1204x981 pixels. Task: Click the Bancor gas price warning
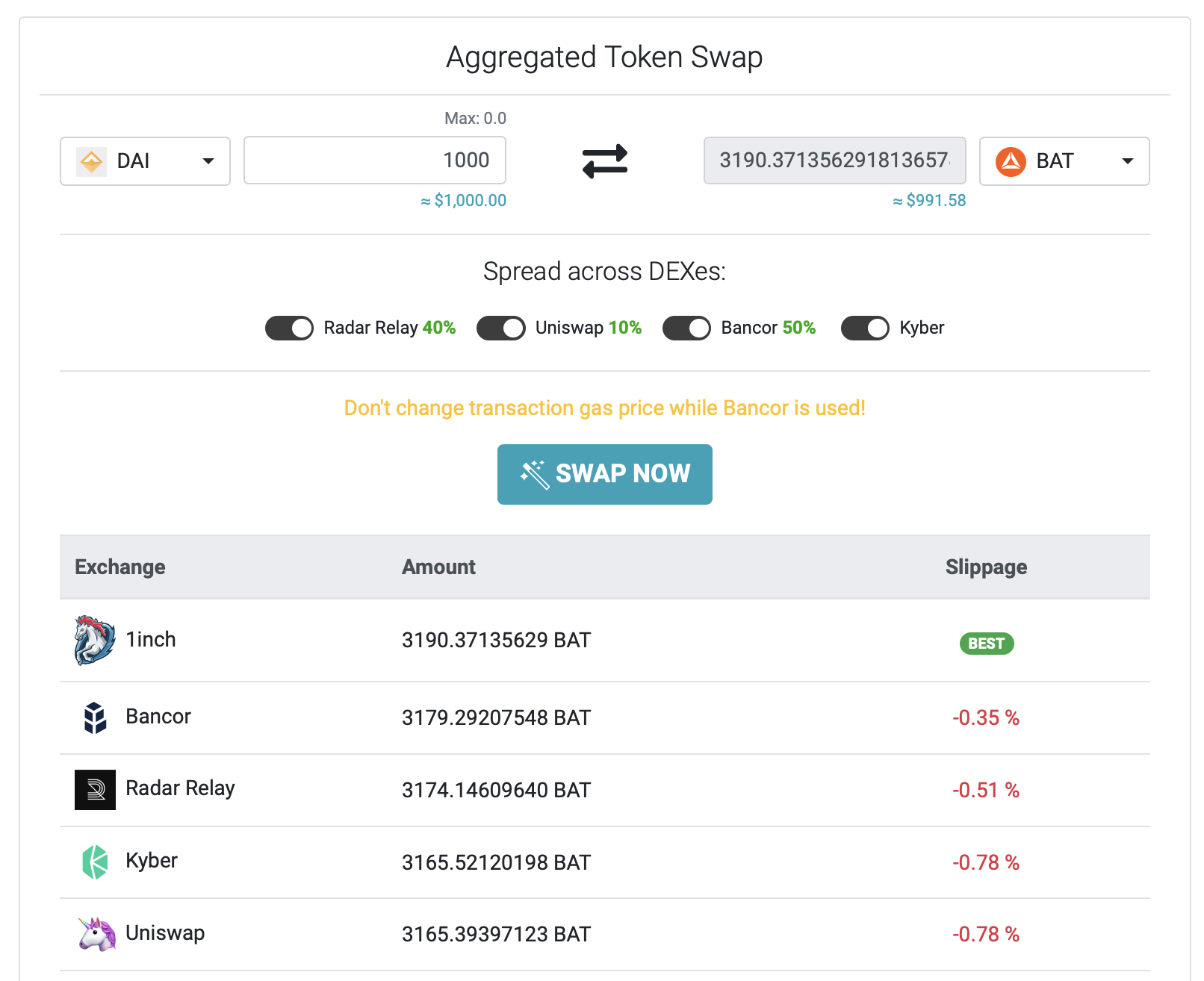[x=605, y=408]
